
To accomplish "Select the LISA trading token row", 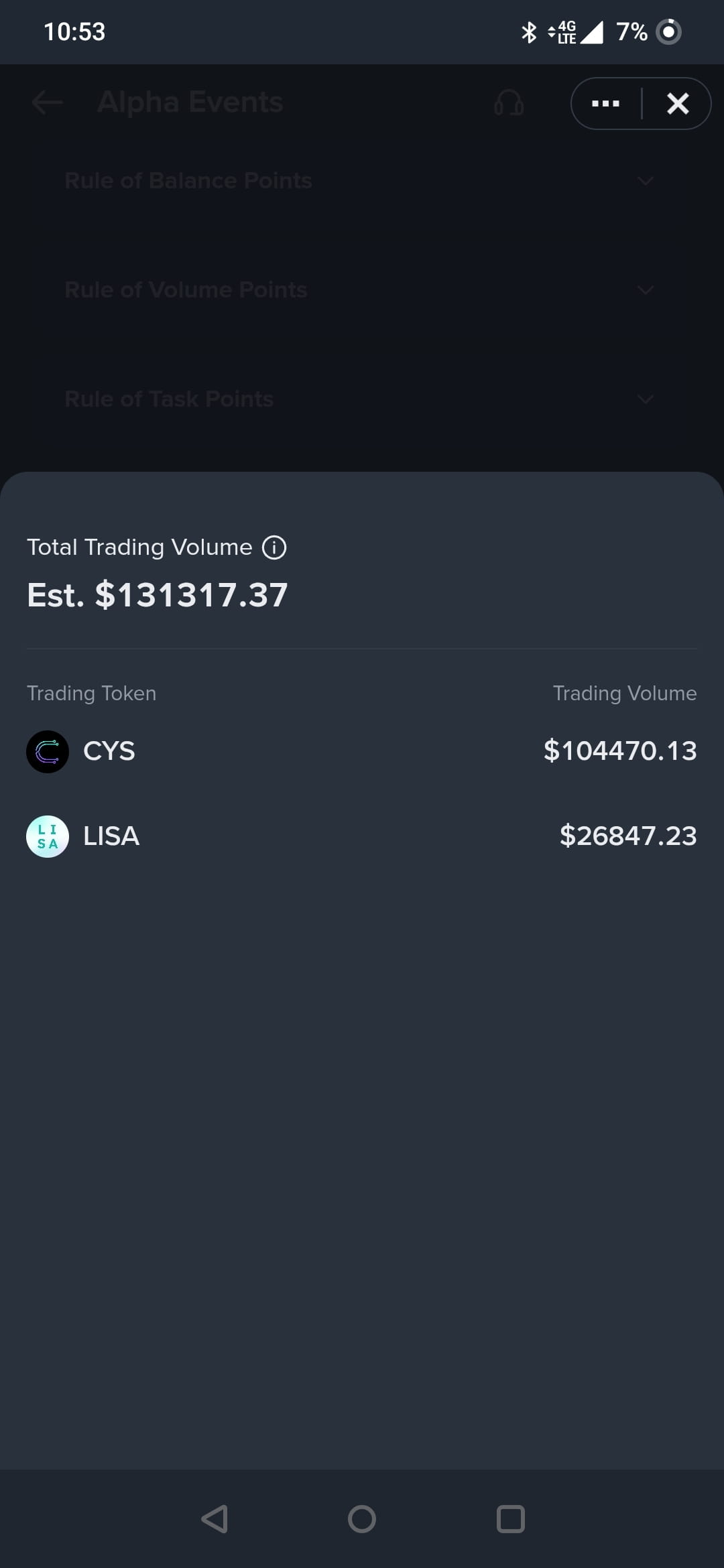I will coord(362,836).
